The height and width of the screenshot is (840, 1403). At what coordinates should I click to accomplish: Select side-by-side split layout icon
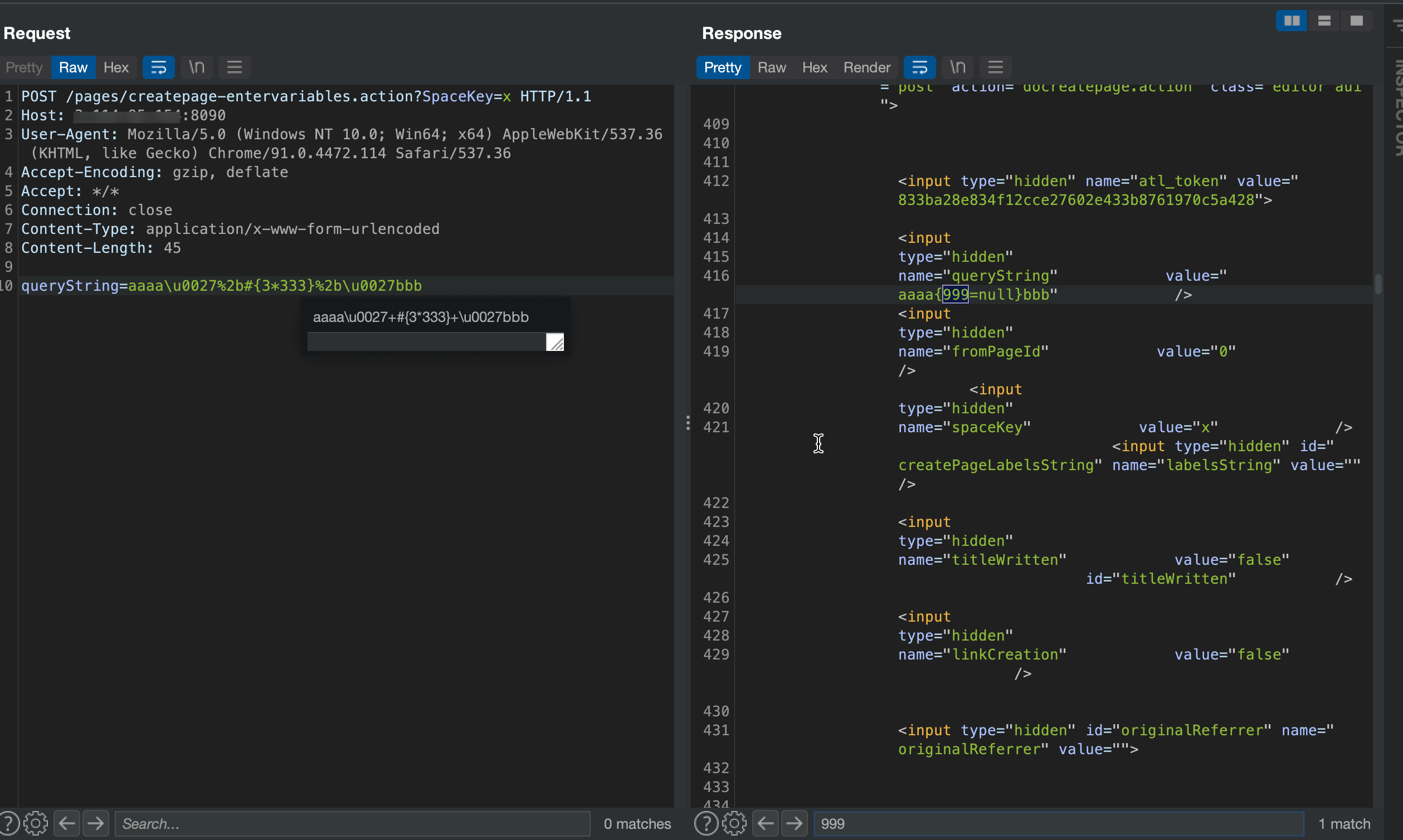(x=1292, y=21)
